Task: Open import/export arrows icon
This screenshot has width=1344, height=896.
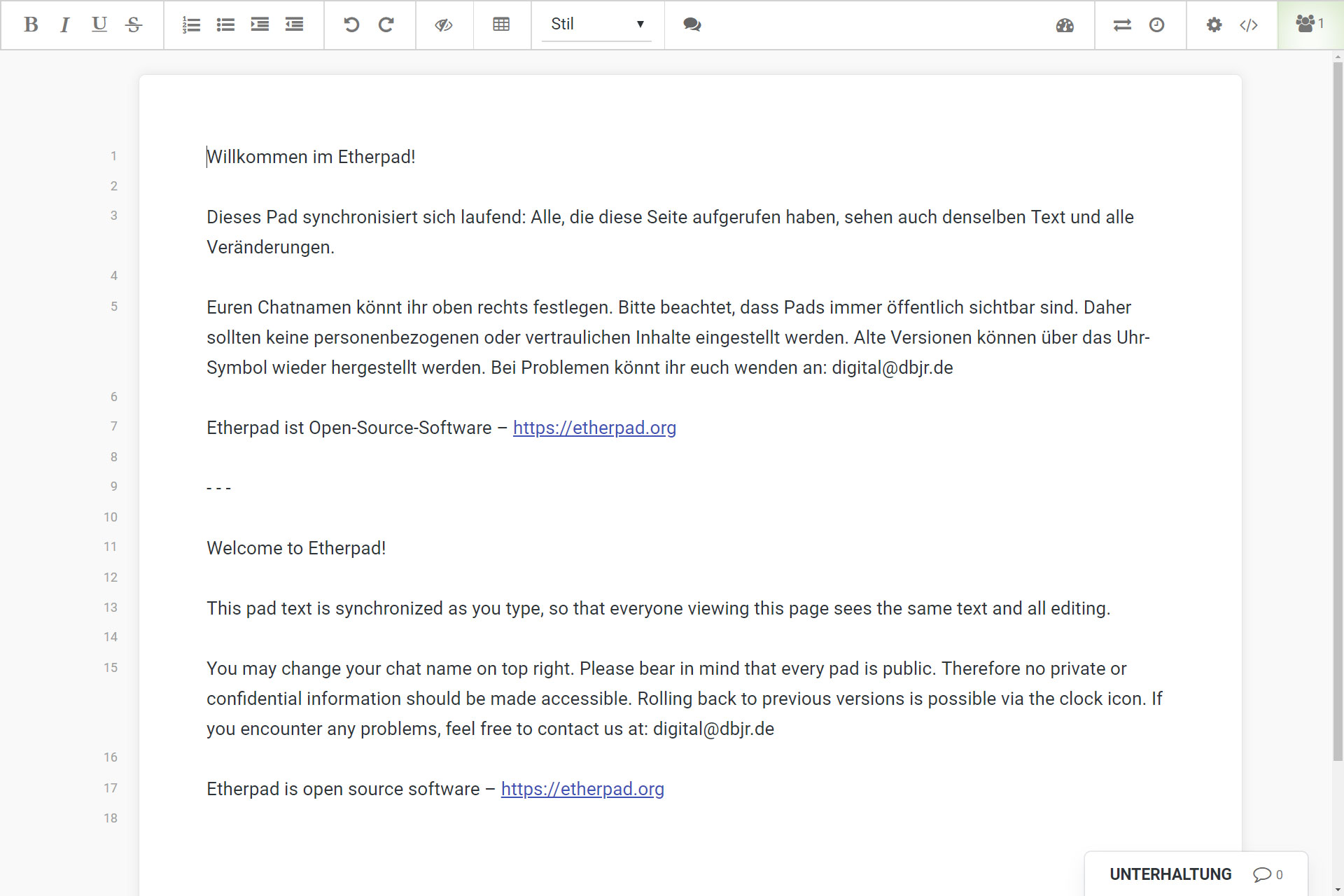Action: coord(1122,25)
